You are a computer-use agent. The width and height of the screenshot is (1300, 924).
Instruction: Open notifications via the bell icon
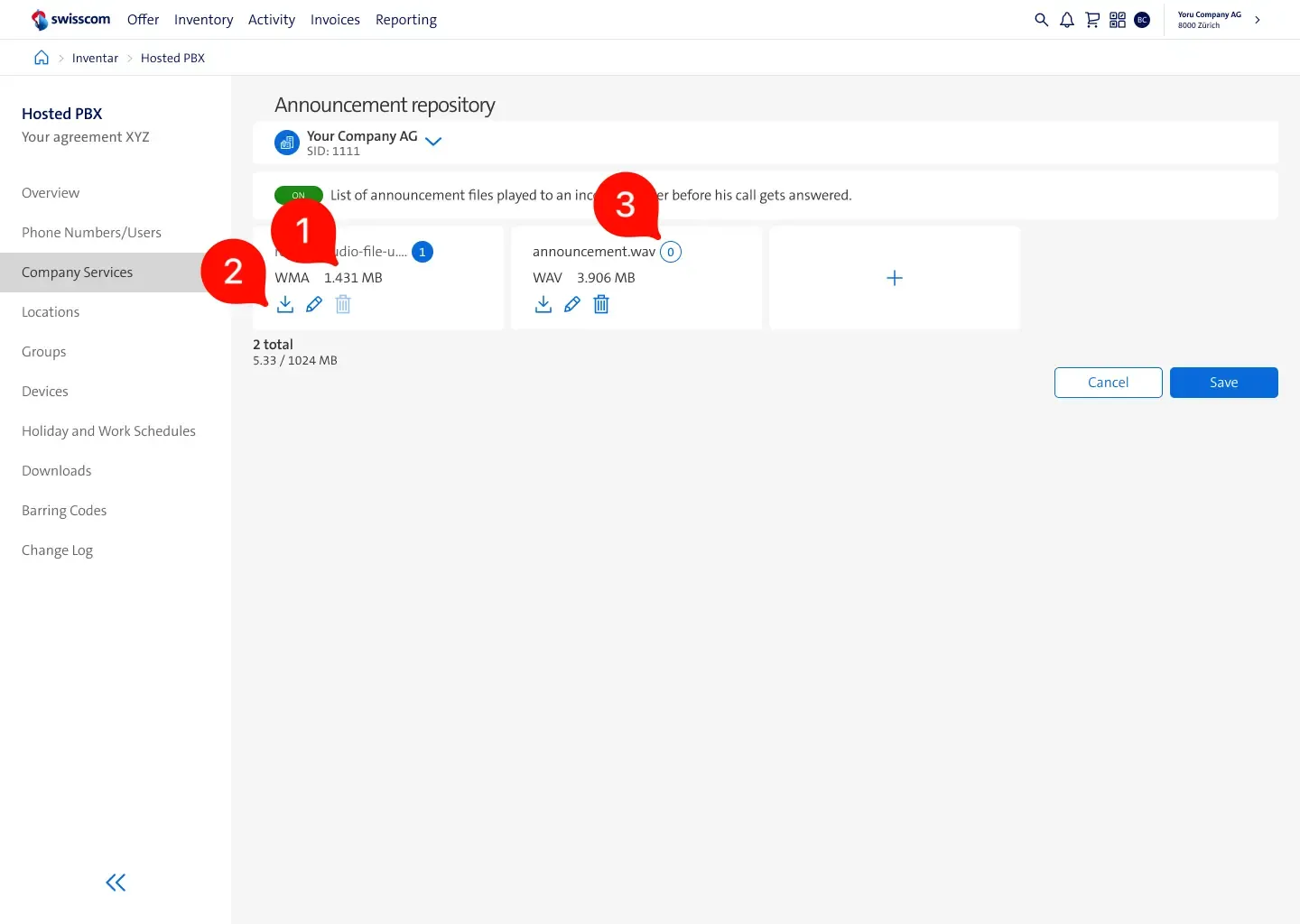click(x=1066, y=19)
